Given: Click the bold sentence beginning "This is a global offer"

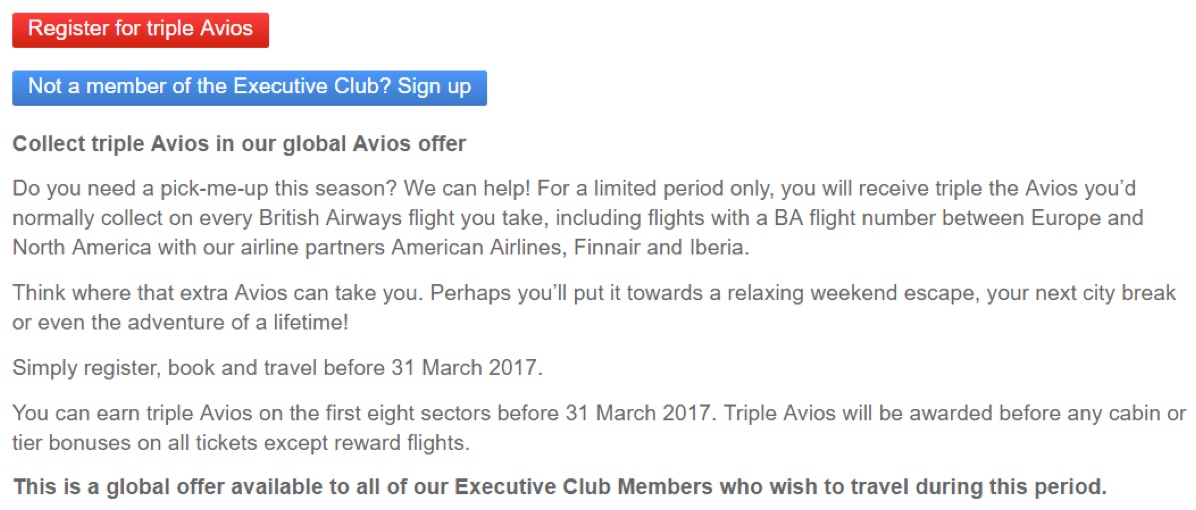Looking at the screenshot, I should (x=560, y=488).
